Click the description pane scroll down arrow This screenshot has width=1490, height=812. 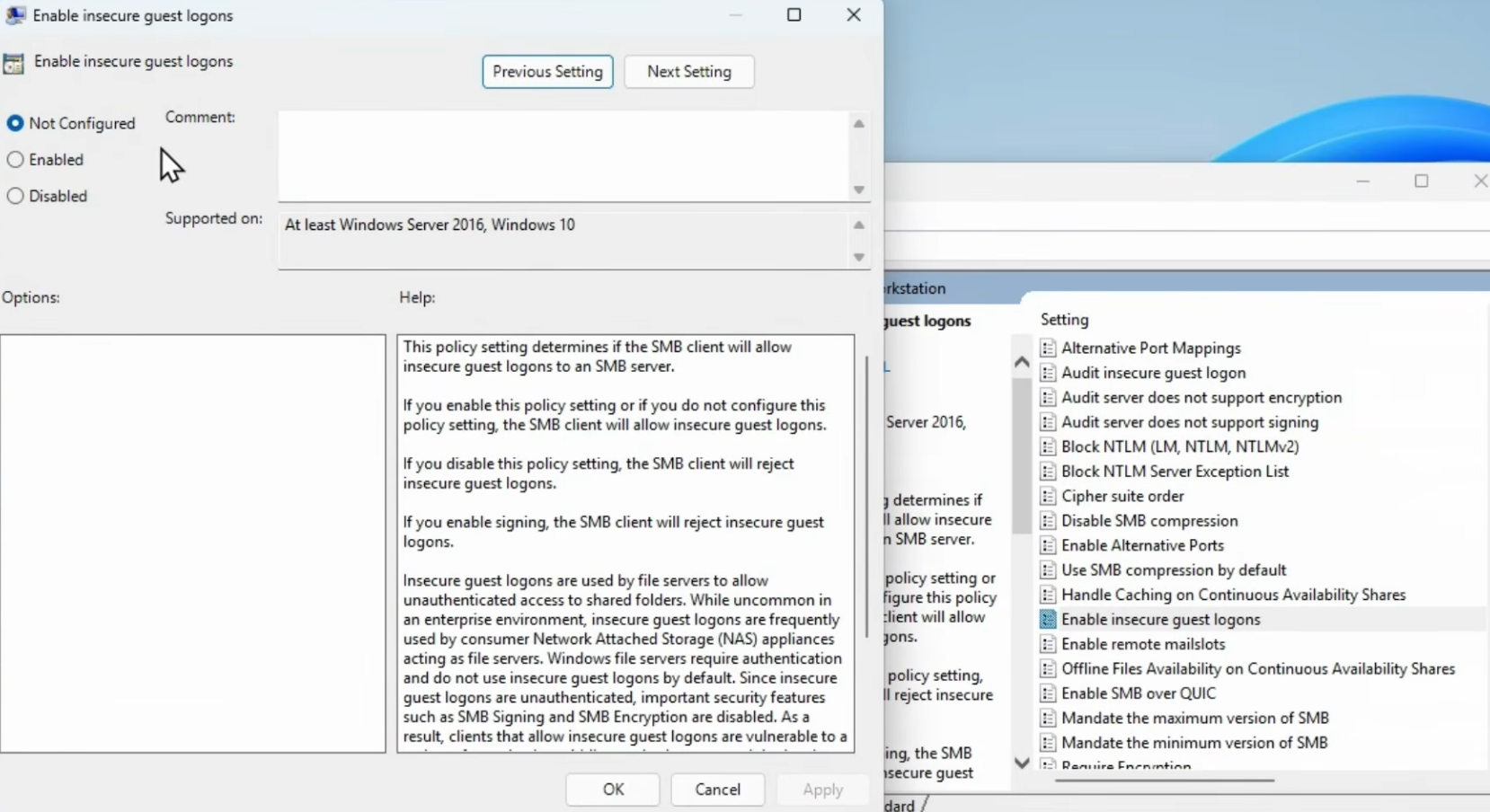coord(1022,763)
